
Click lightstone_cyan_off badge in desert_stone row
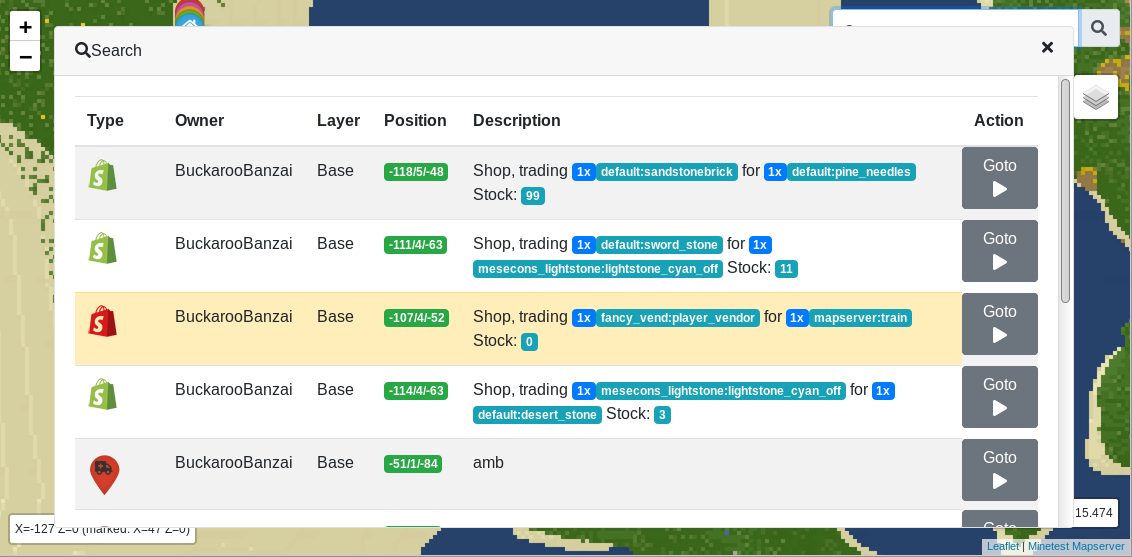(x=721, y=390)
